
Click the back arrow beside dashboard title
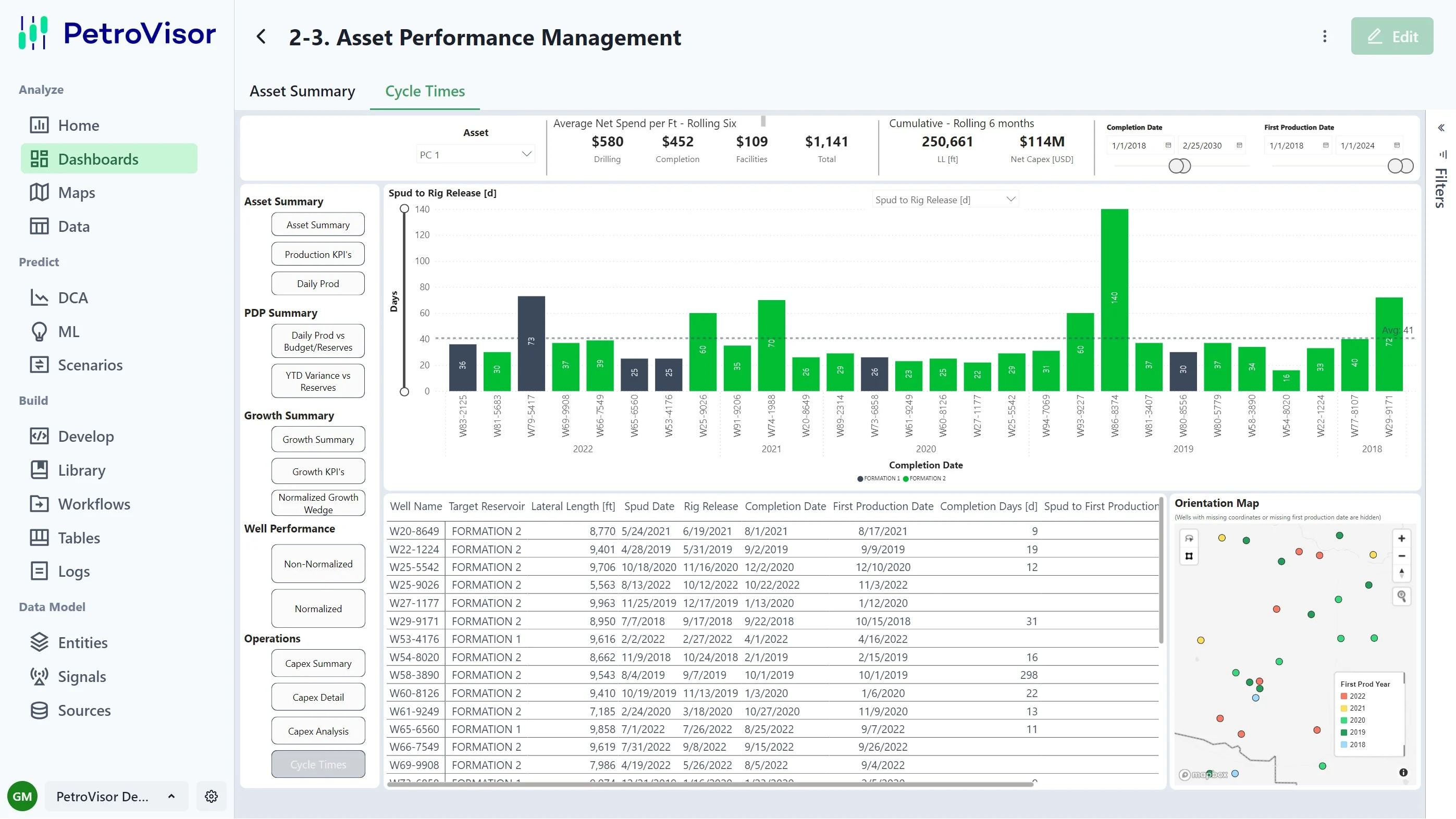tap(261, 38)
